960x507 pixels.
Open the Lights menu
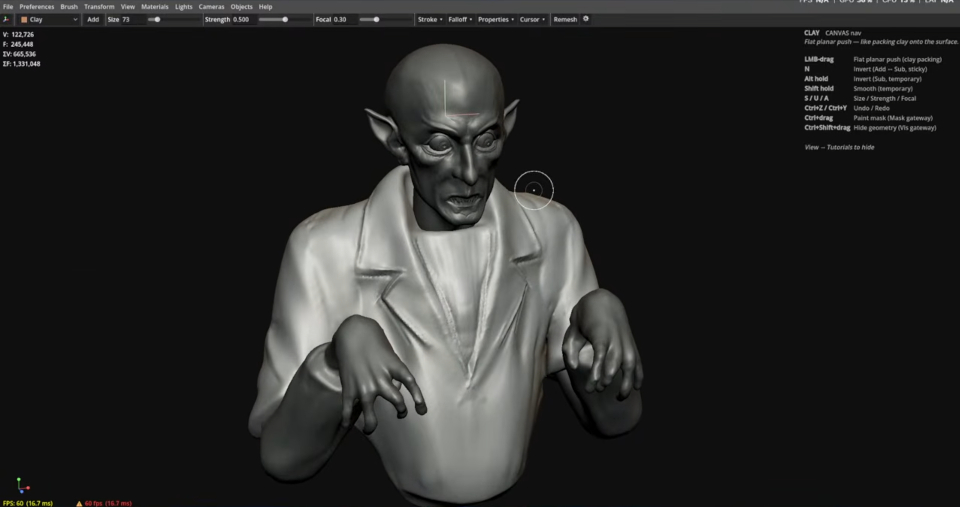184,7
